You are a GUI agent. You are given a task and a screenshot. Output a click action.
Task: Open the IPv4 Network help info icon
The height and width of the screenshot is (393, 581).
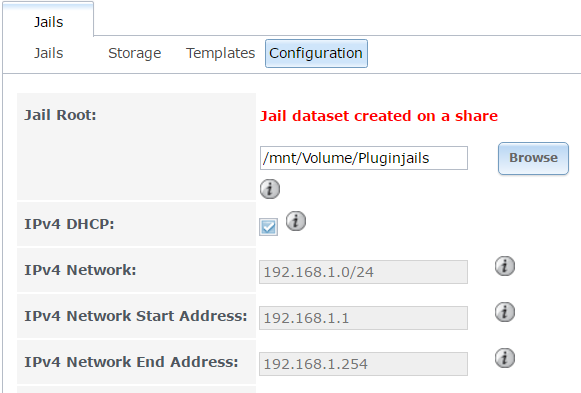point(505,266)
